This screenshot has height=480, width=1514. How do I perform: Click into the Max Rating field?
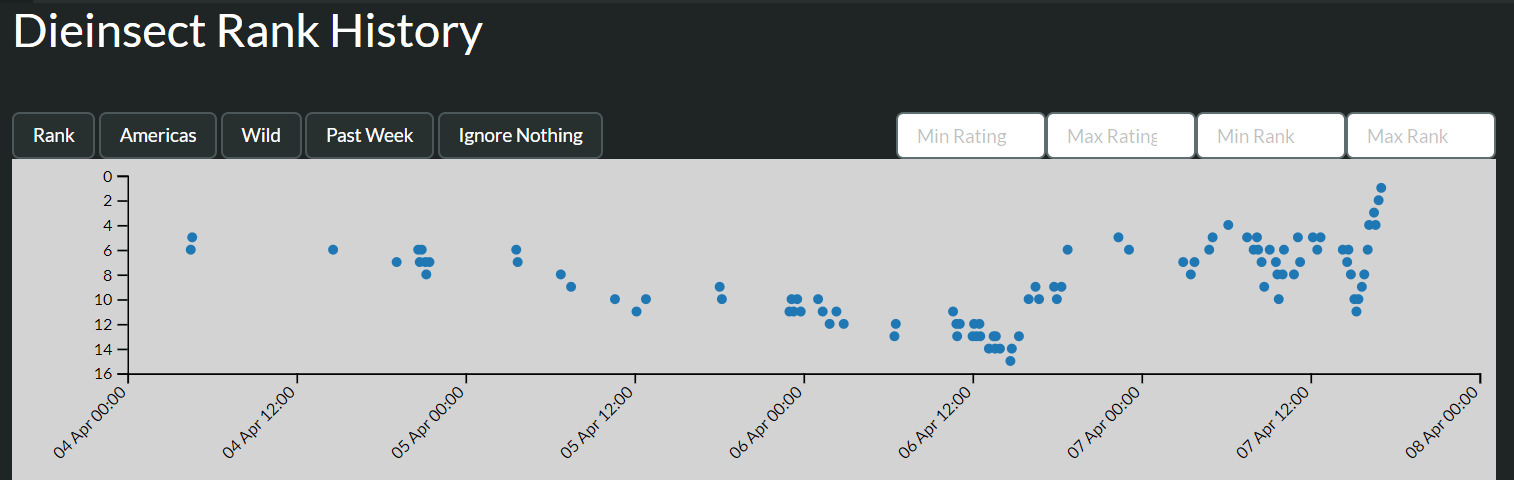coord(1120,136)
